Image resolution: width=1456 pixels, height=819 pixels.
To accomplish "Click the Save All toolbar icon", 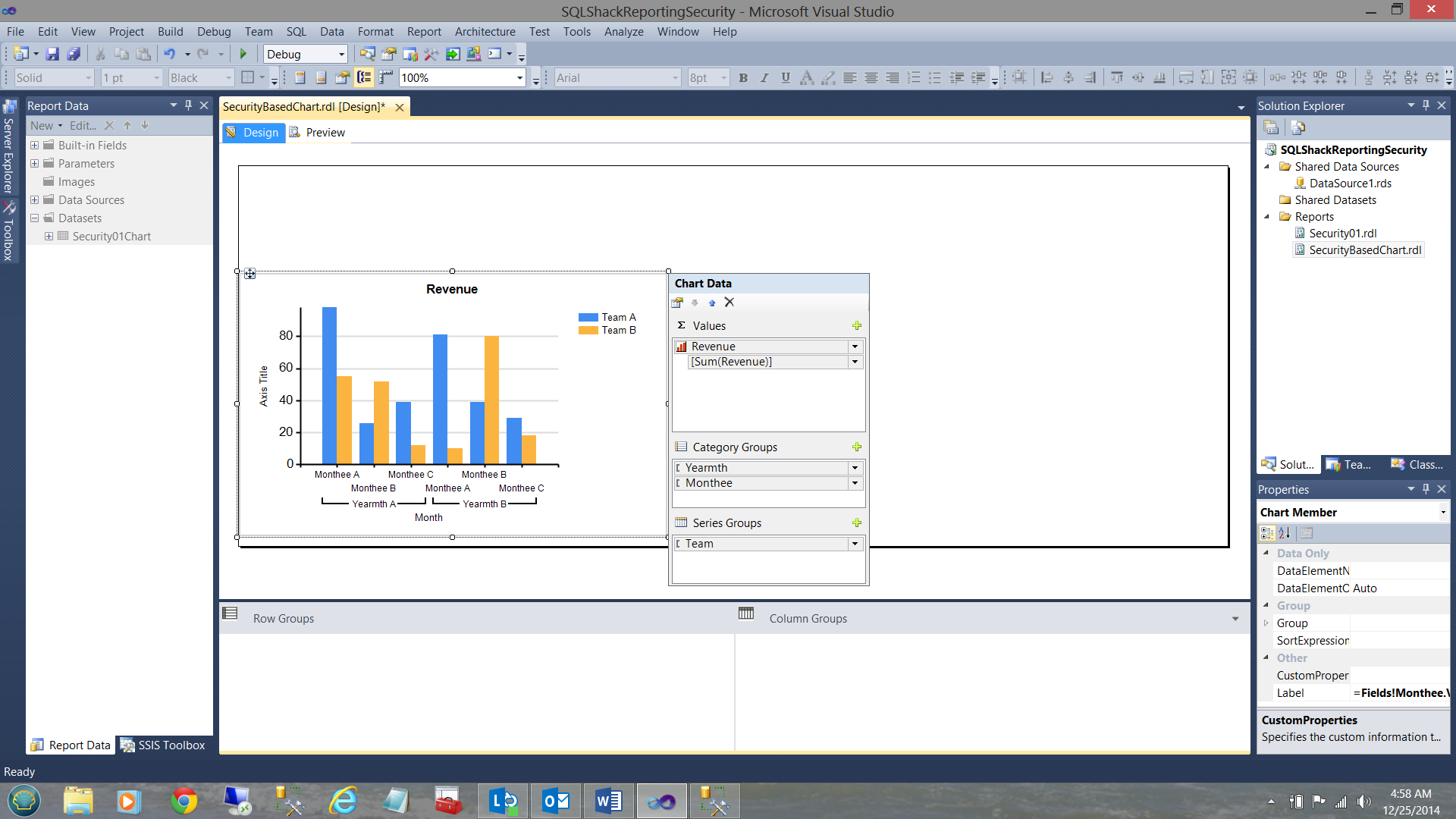I will tap(74, 54).
